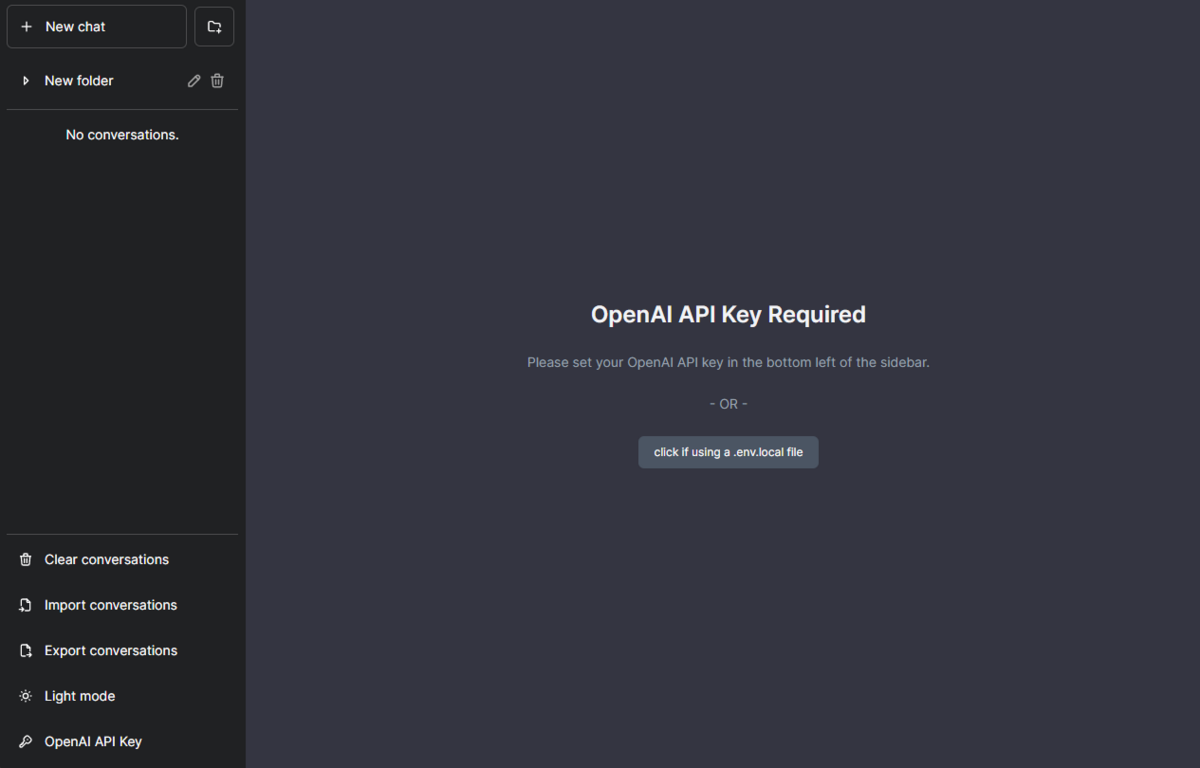Viewport: 1200px width, 768px height.
Task: Click the No conversations text area
Action: point(122,134)
